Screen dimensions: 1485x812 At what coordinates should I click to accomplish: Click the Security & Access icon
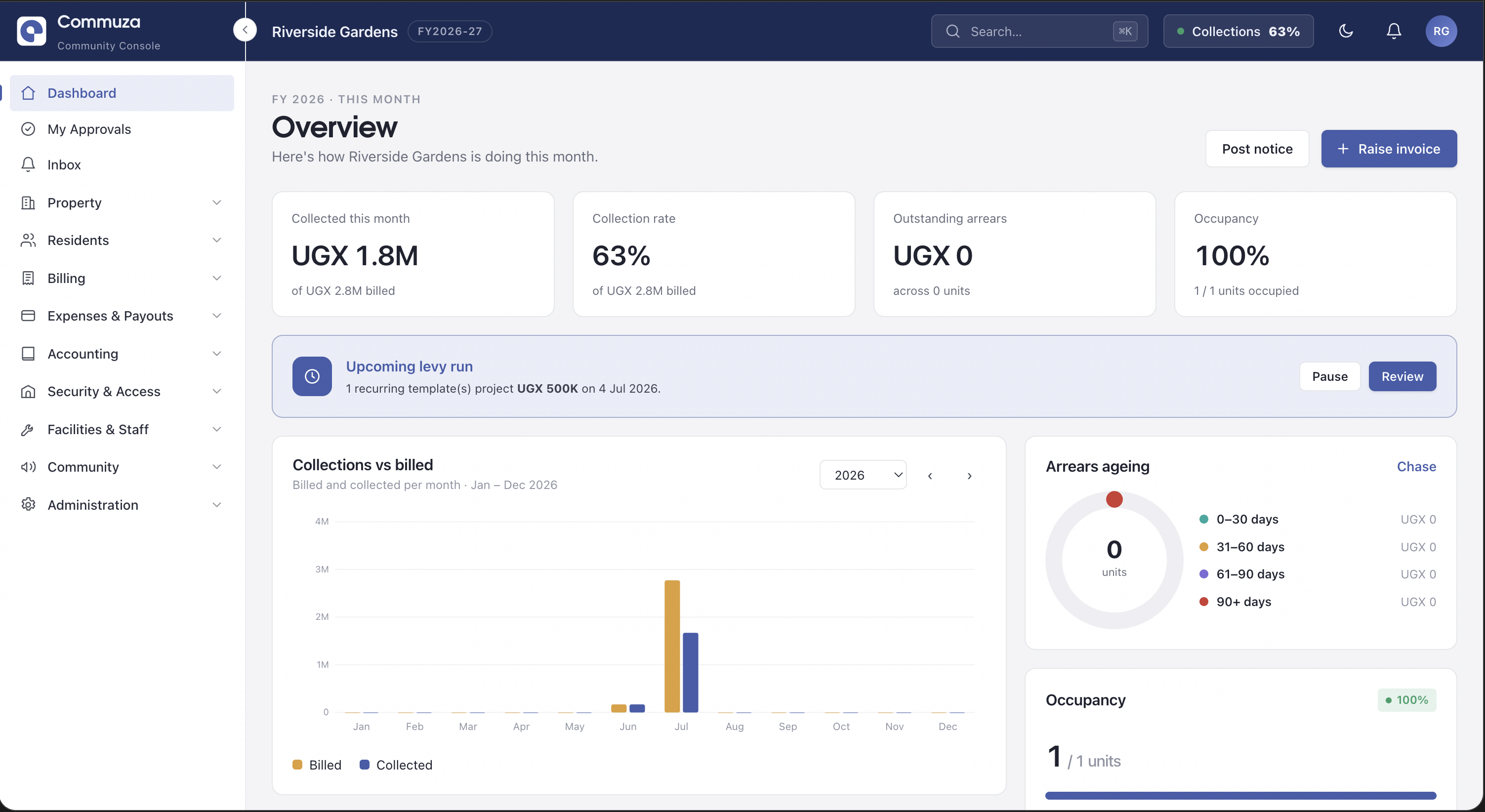(28, 391)
